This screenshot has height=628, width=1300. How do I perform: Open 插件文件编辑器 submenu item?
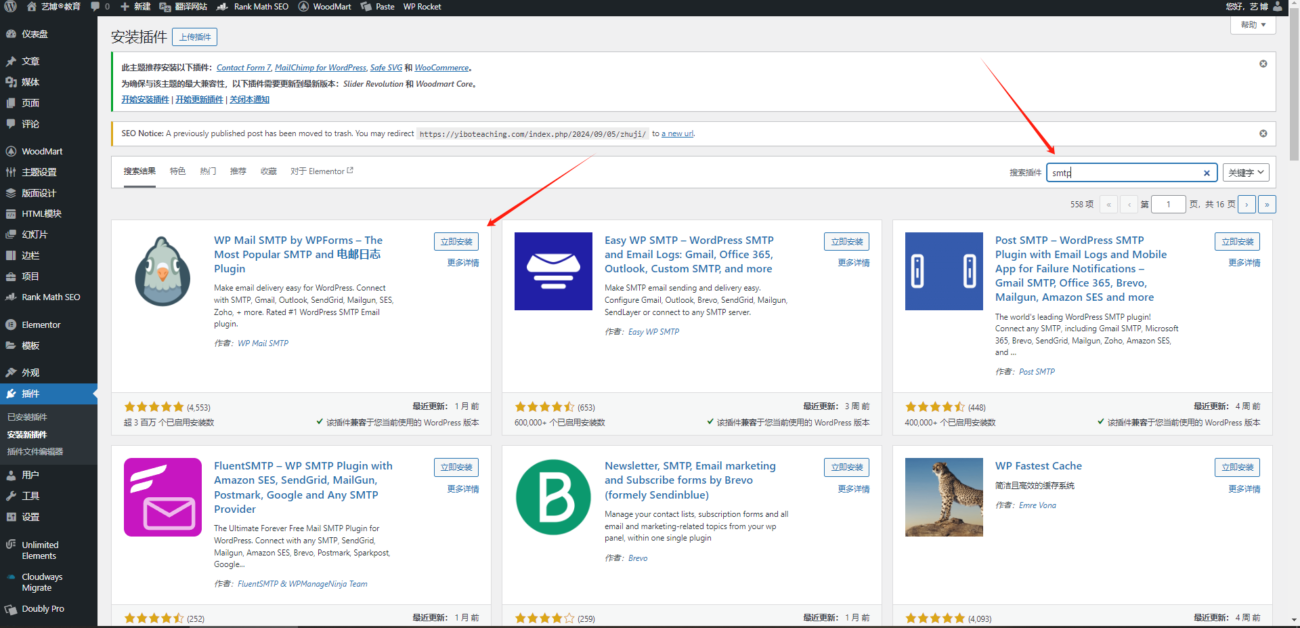(x=35, y=452)
